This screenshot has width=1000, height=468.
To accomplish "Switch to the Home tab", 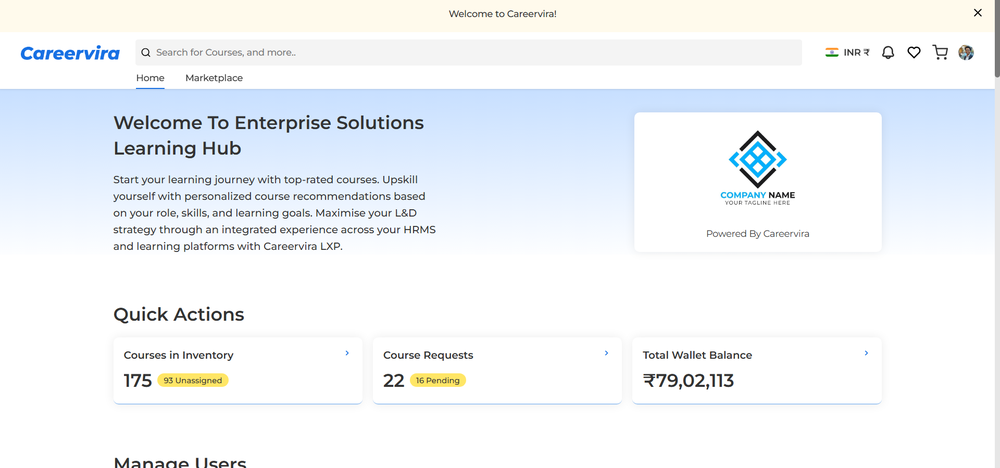I will click(150, 78).
